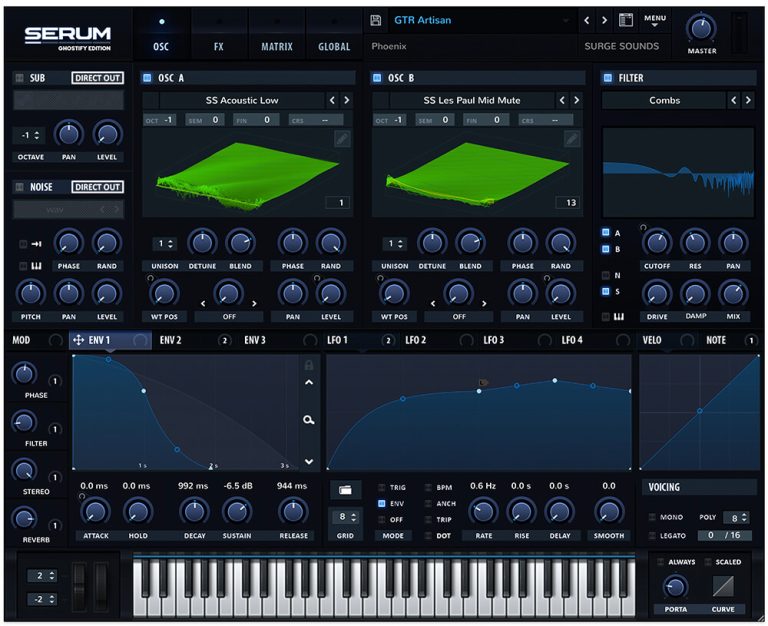
Task: Click ENV 1 graph scroll down chevron
Action: [309, 461]
